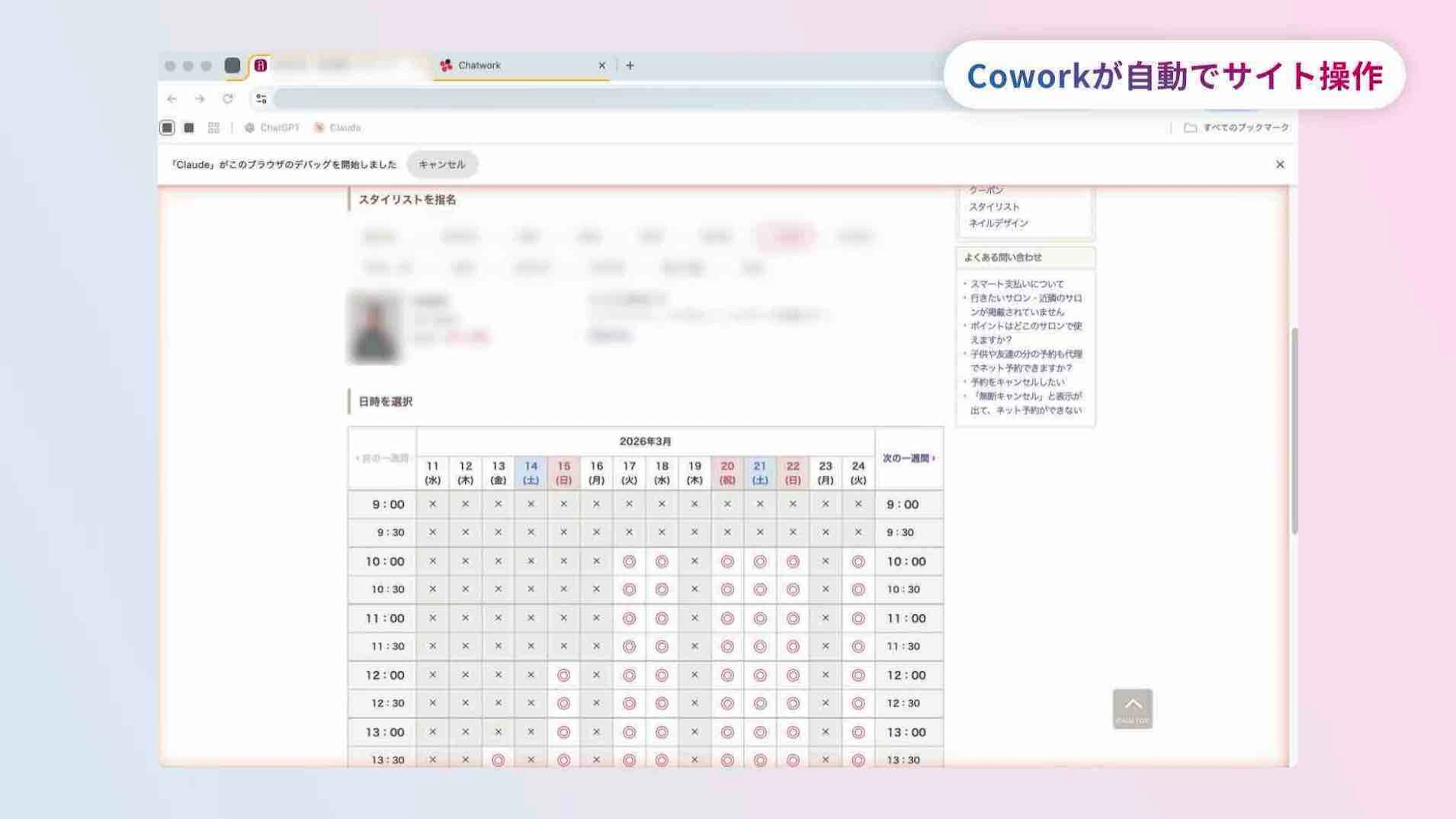
Task: Reload the page with refresh icon
Action: (x=228, y=99)
